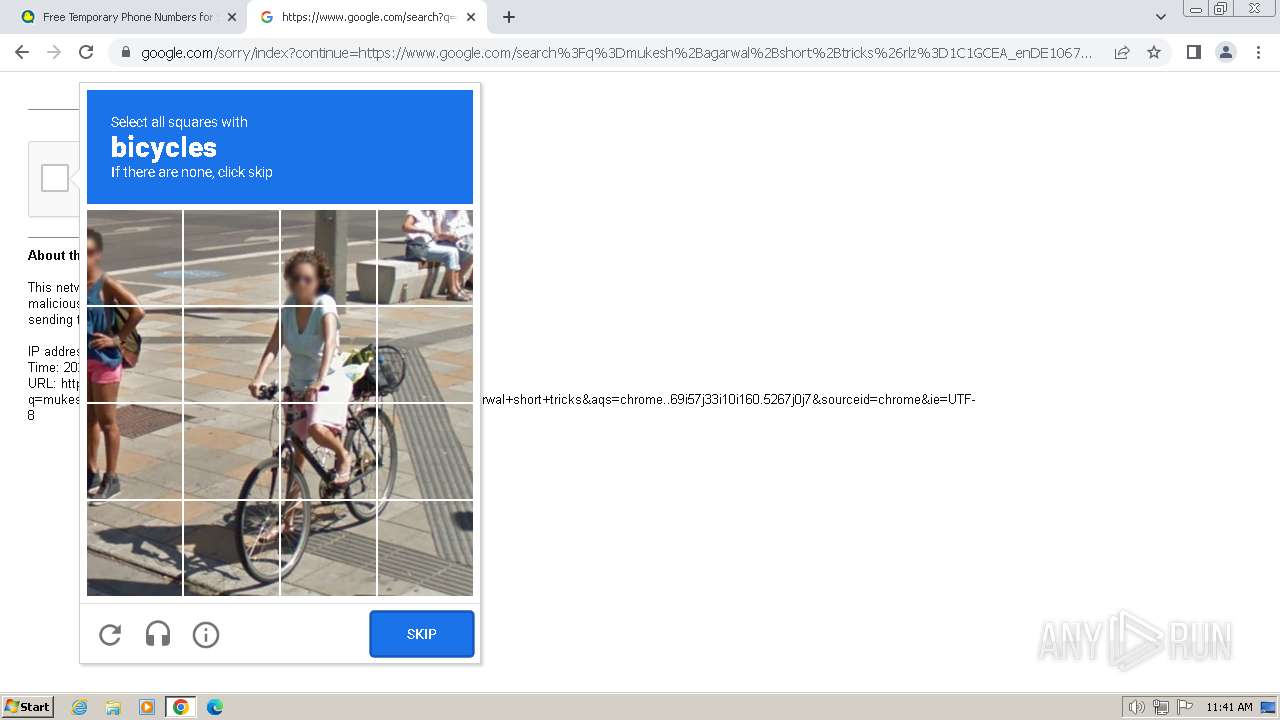Click the Chrome taskbar icon
This screenshot has width=1280, height=720.
(x=181, y=707)
